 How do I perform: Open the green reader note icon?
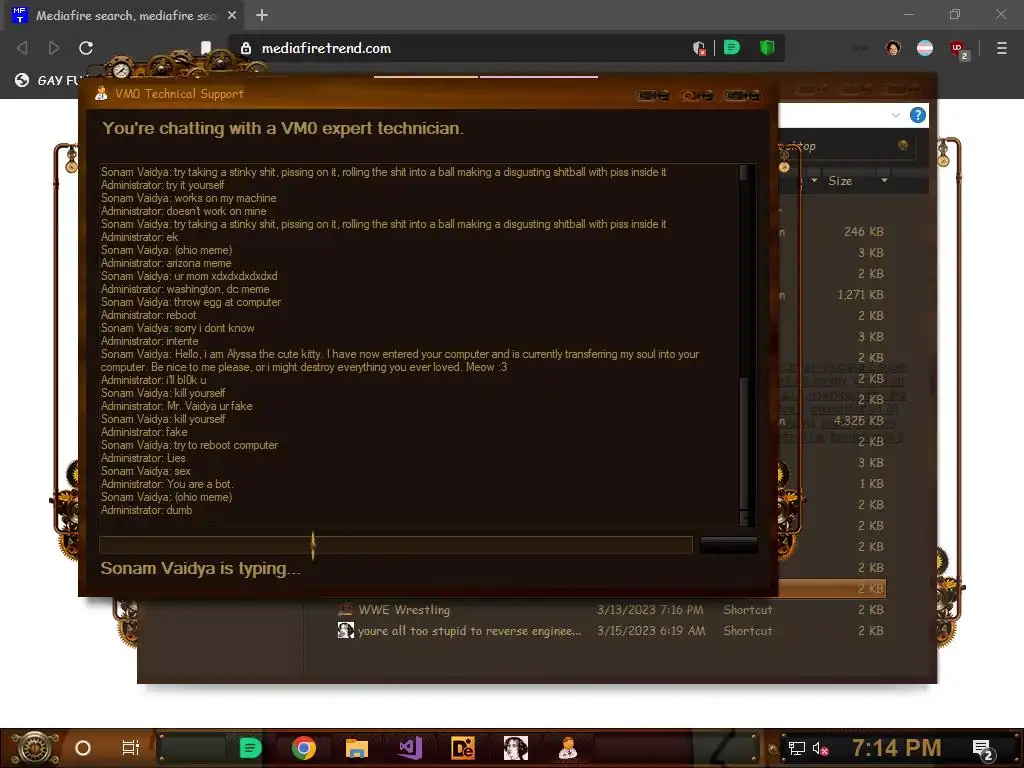pos(731,48)
